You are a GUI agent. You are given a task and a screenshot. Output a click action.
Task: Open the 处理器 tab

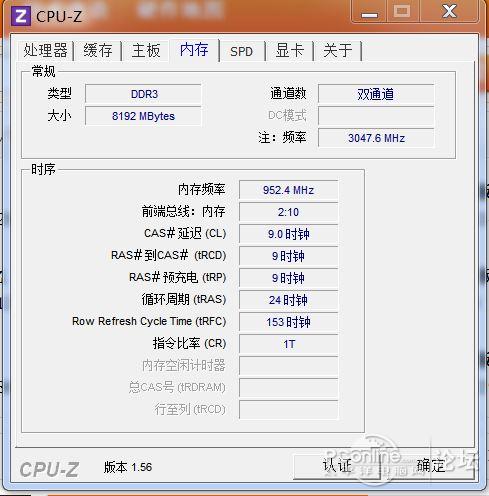pos(46,51)
